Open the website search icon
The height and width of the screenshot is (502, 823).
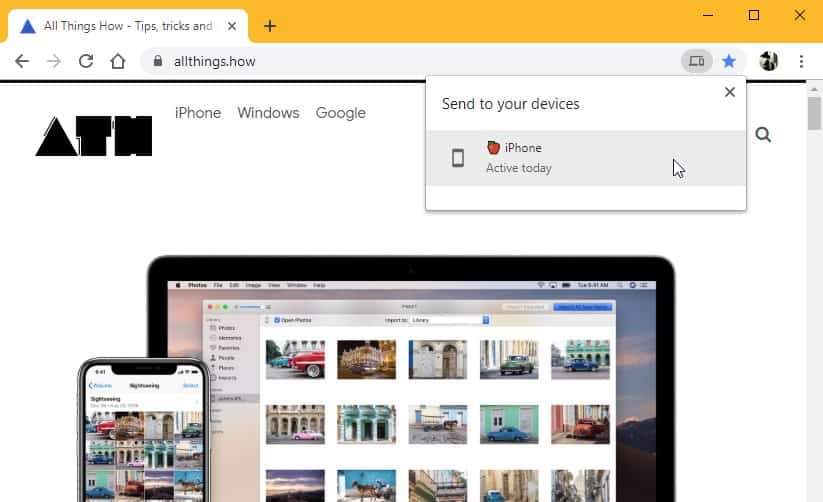click(x=763, y=135)
